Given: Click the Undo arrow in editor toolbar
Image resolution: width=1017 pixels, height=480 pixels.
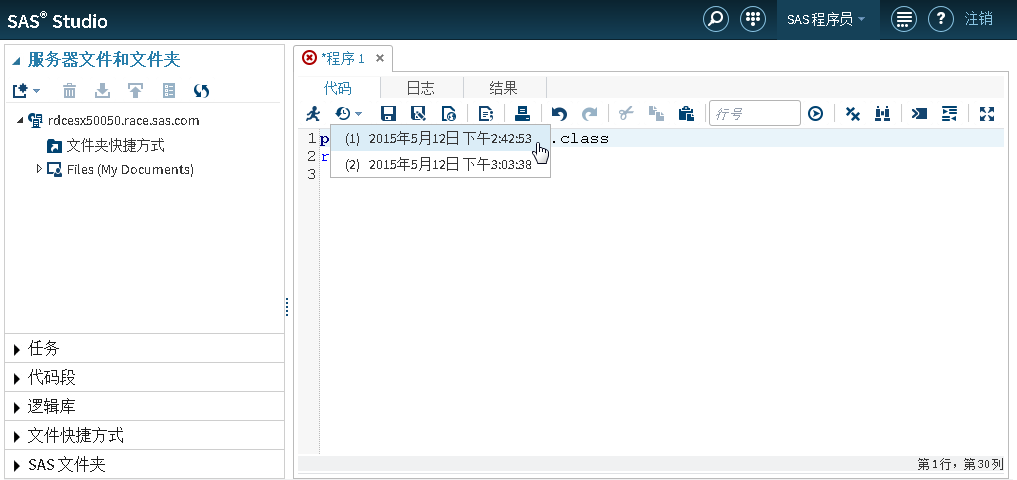Looking at the screenshot, I should 559,114.
